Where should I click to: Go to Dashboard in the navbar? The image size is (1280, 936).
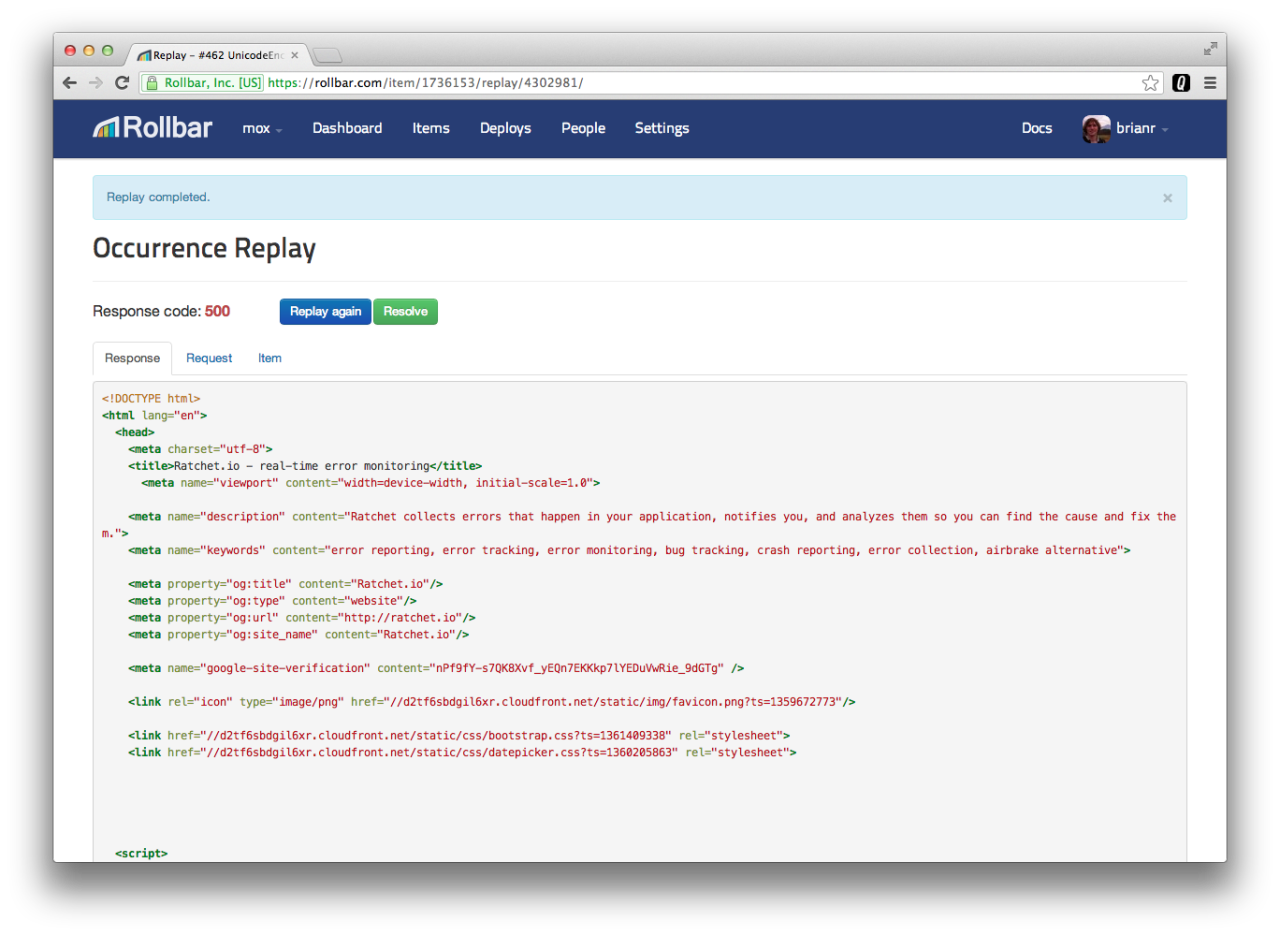click(347, 128)
